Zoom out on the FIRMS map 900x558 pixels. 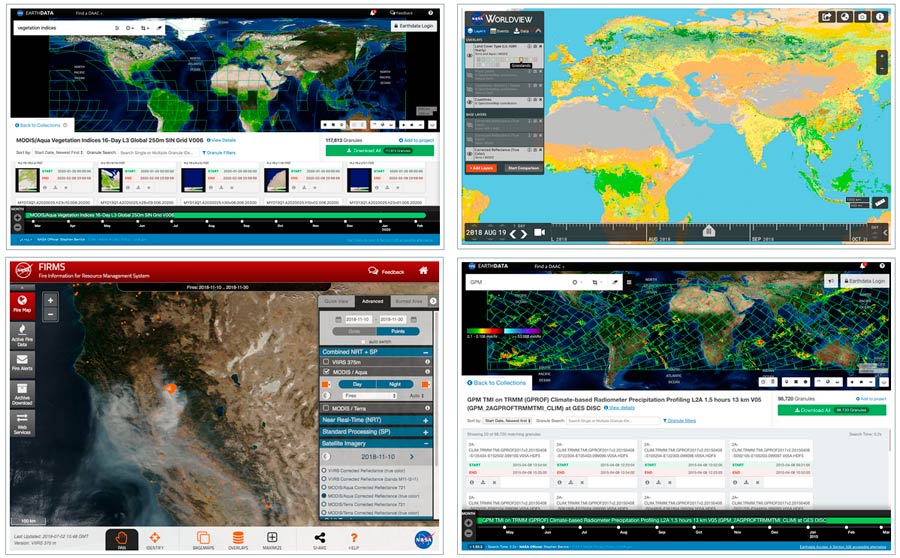click(51, 314)
